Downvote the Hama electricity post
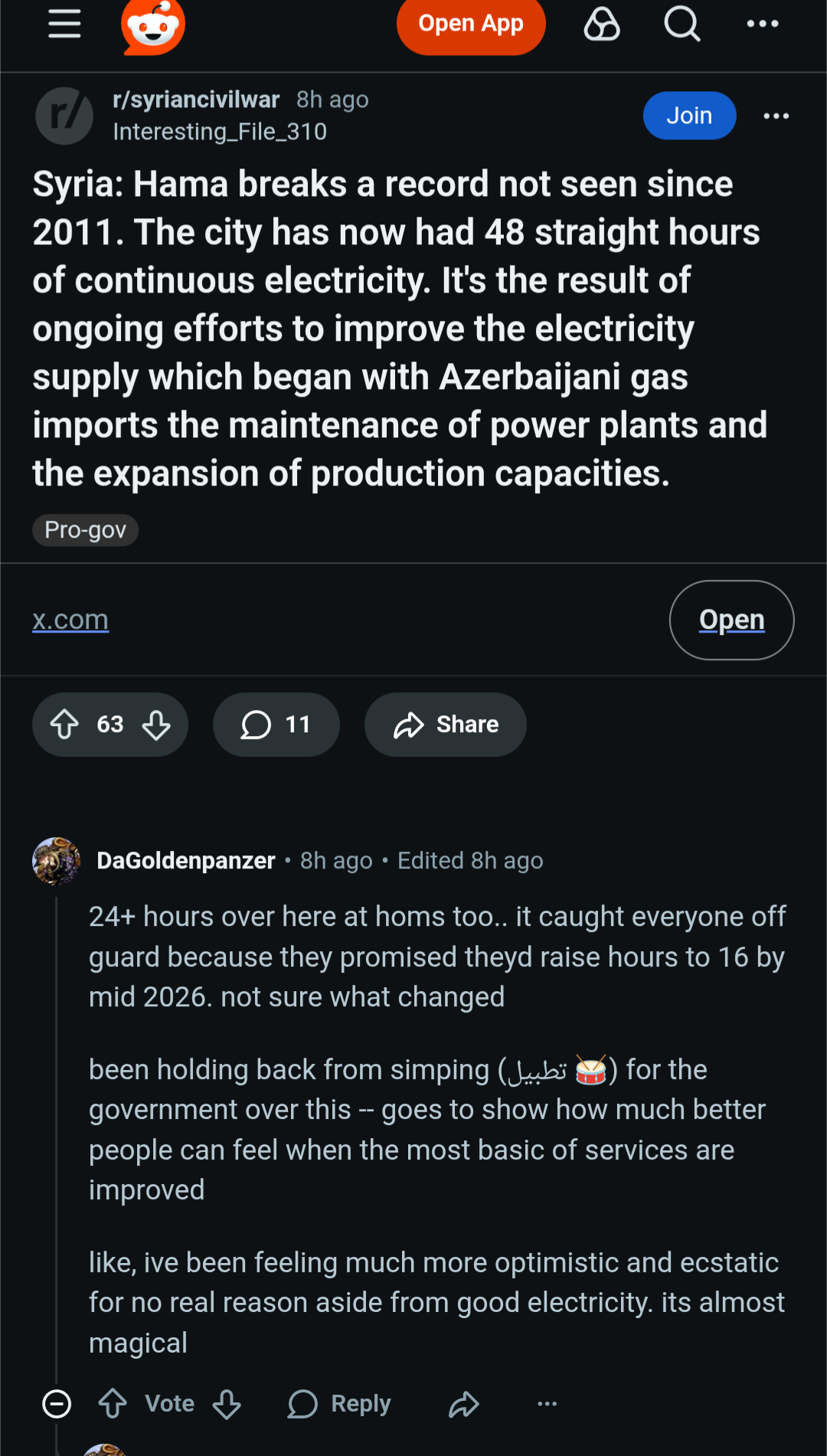Viewport: 827px width, 1456px height. point(156,725)
